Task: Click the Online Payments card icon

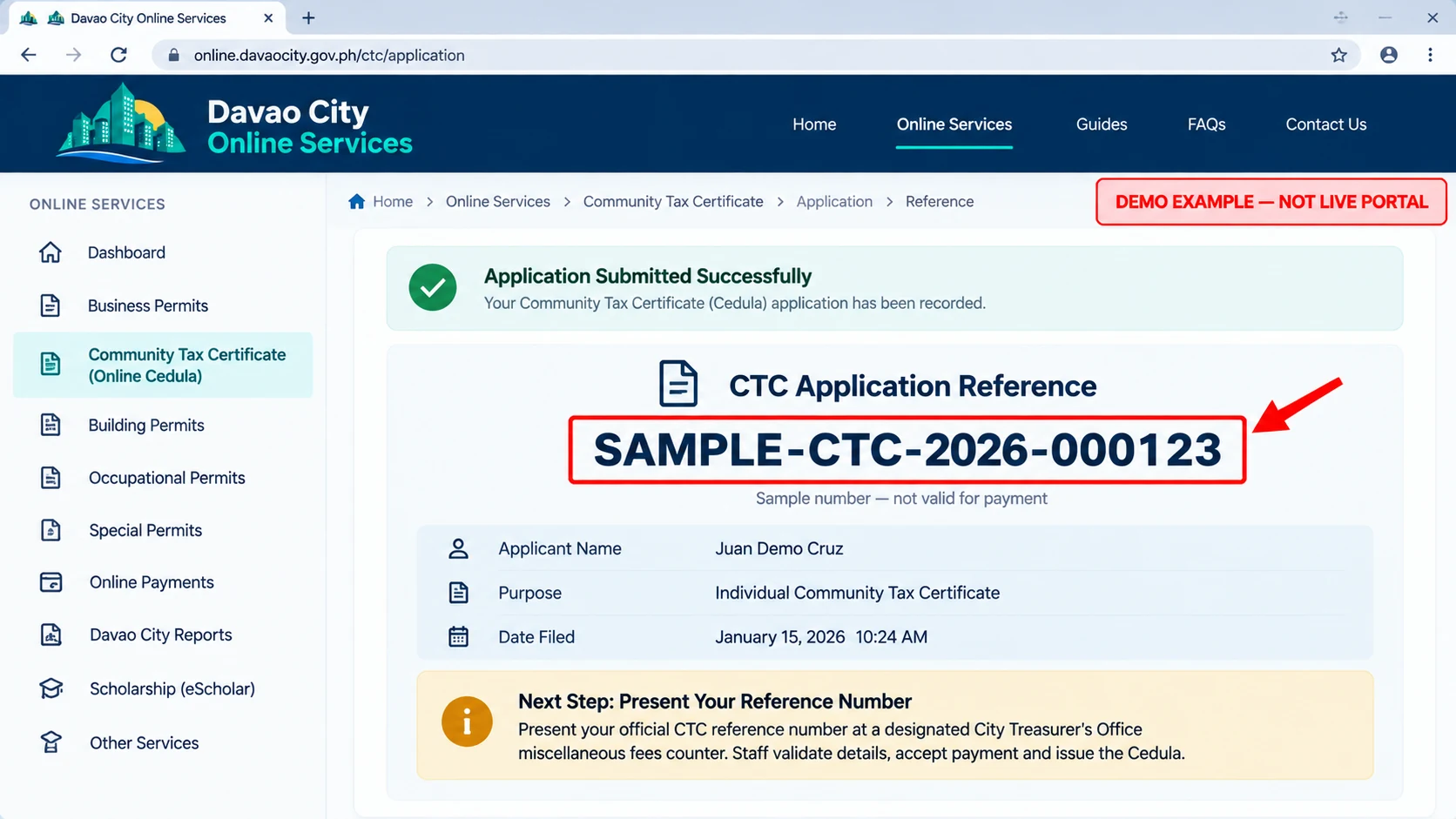Action: [51, 582]
